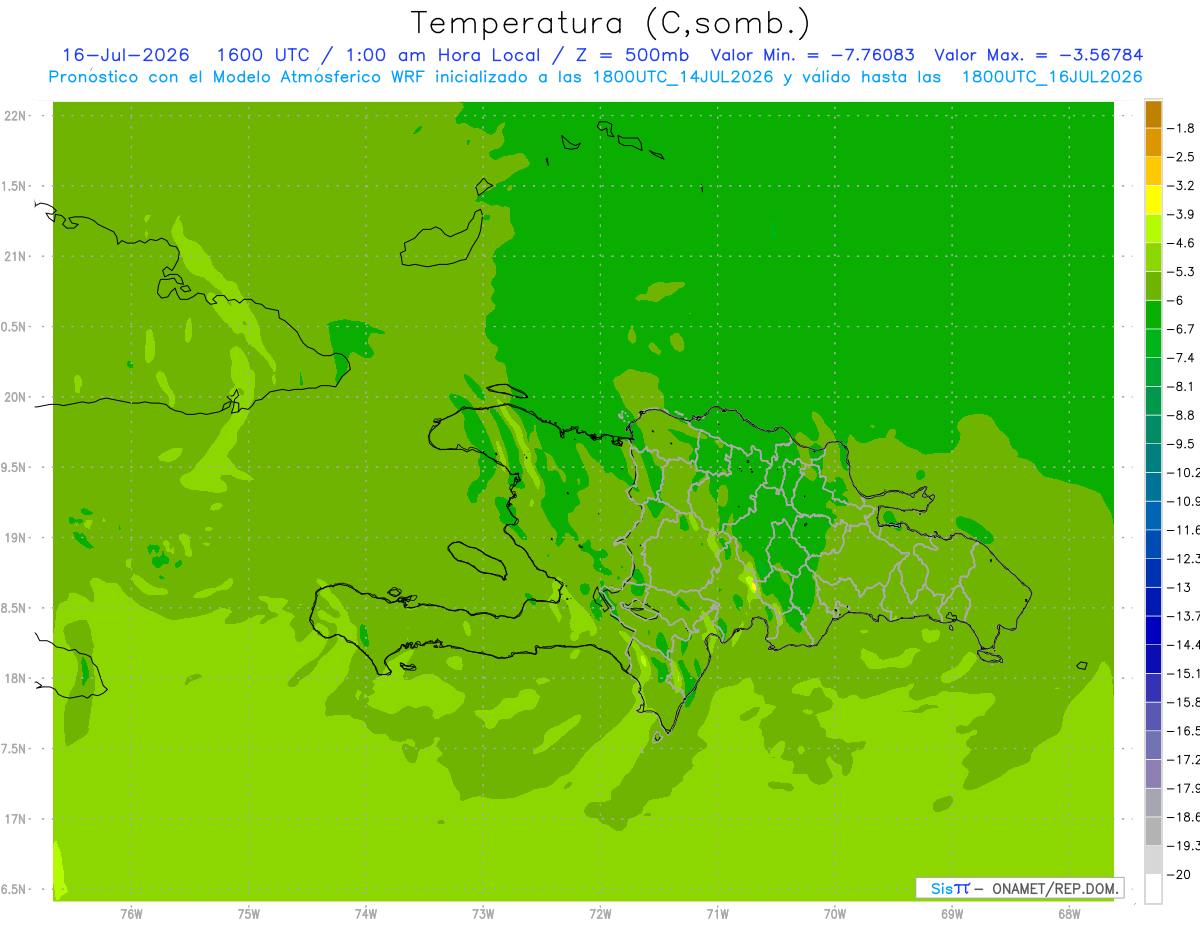Click the -8.8 color scale value

(x=1181, y=415)
